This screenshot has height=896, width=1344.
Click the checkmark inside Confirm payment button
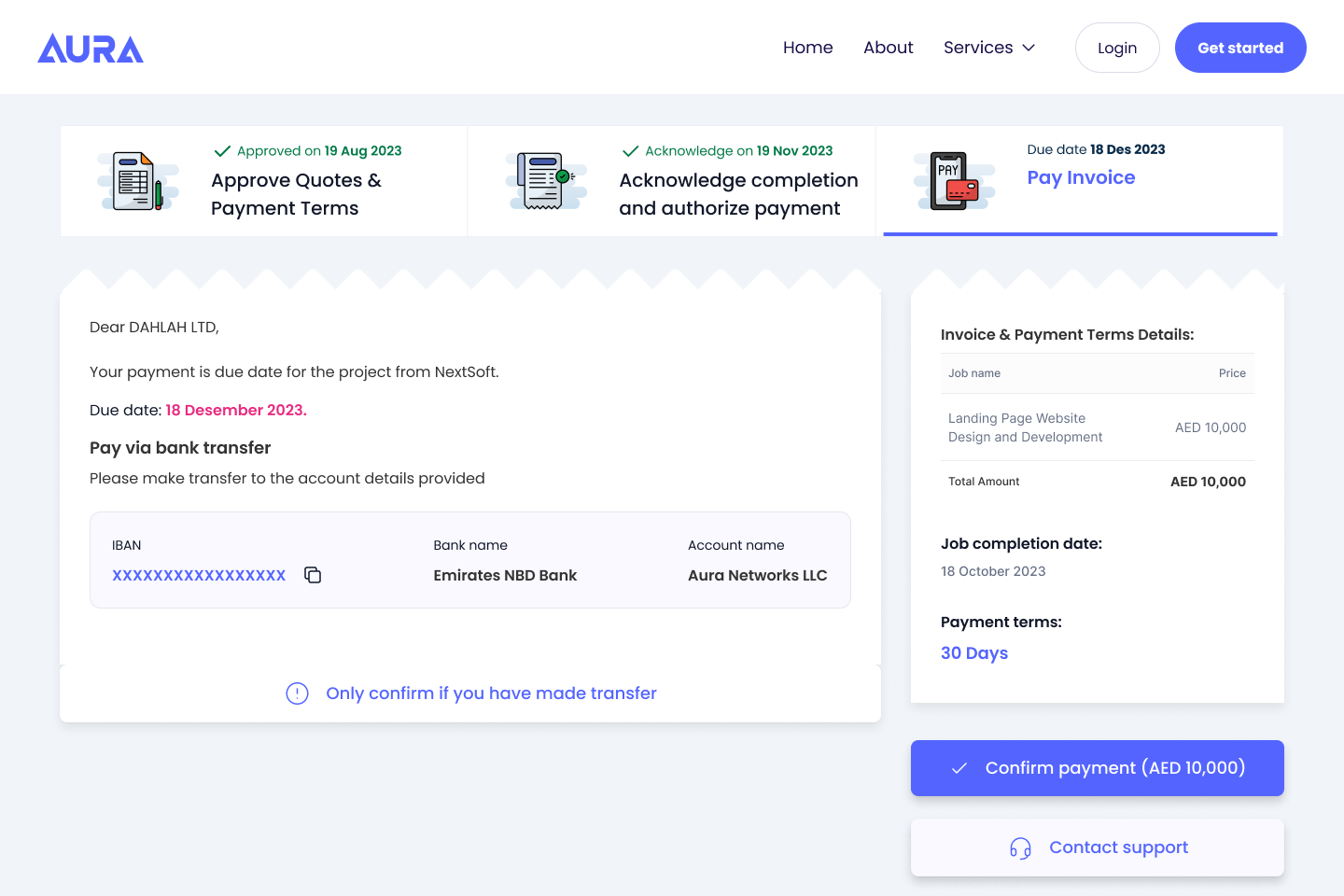tap(959, 767)
